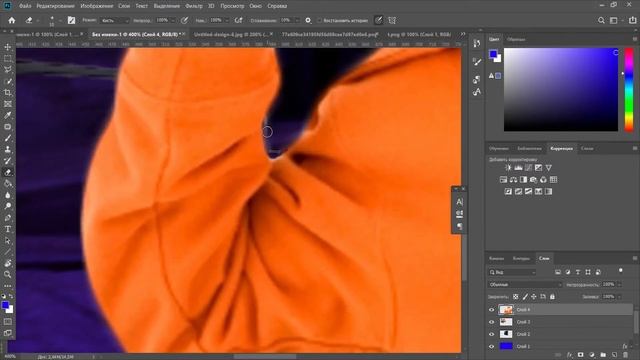The image size is (640, 360).
Task: Click the hue slider strip
Action: coord(629,89)
